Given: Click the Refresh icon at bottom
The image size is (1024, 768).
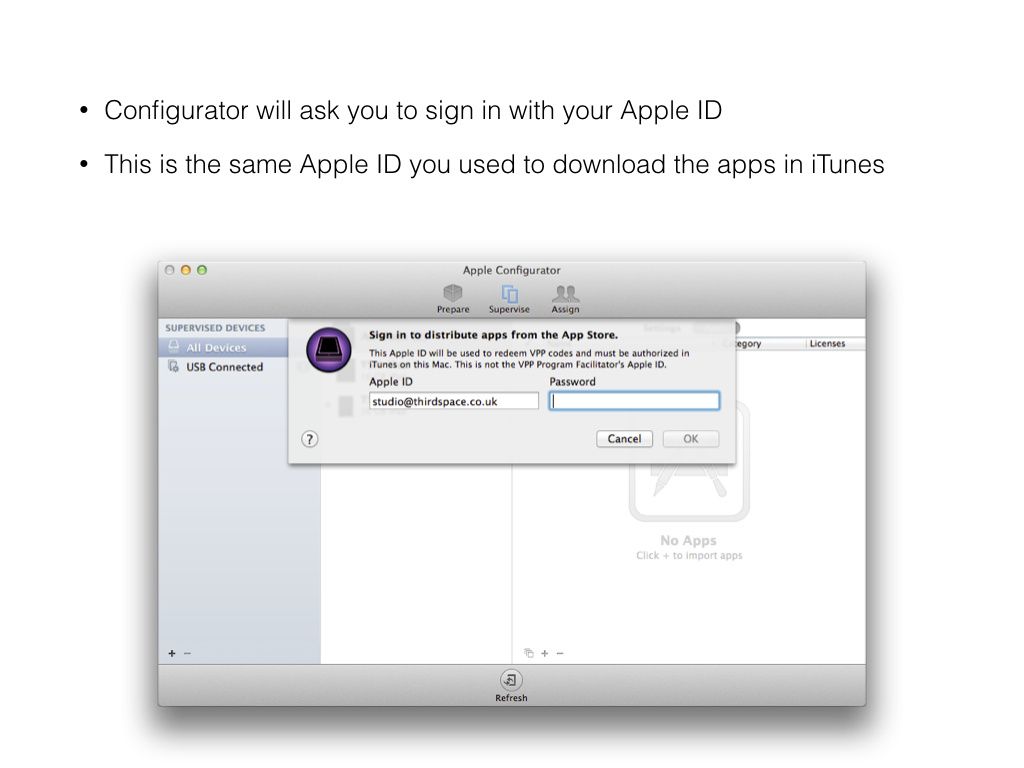Looking at the screenshot, I should point(511,685).
